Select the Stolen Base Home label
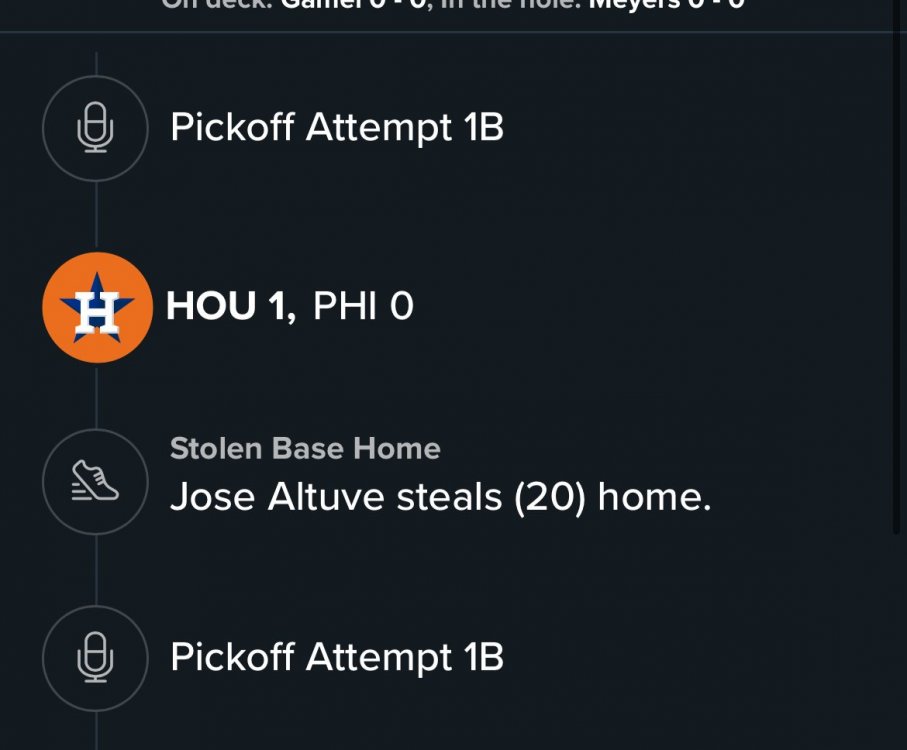Screen dimensions: 907x750 [305, 448]
